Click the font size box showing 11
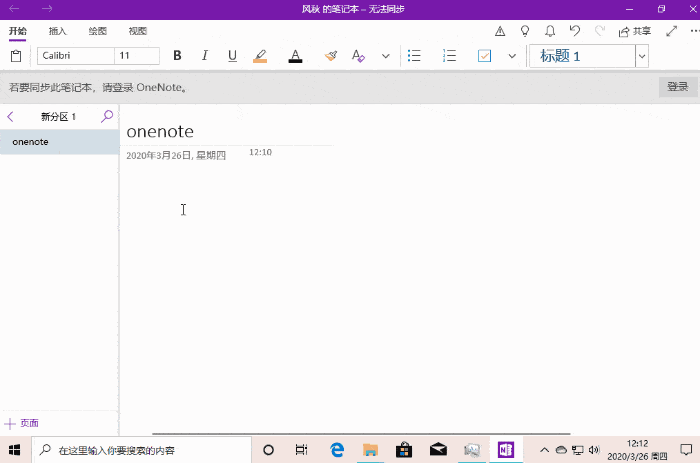700x463 pixels. click(137, 56)
